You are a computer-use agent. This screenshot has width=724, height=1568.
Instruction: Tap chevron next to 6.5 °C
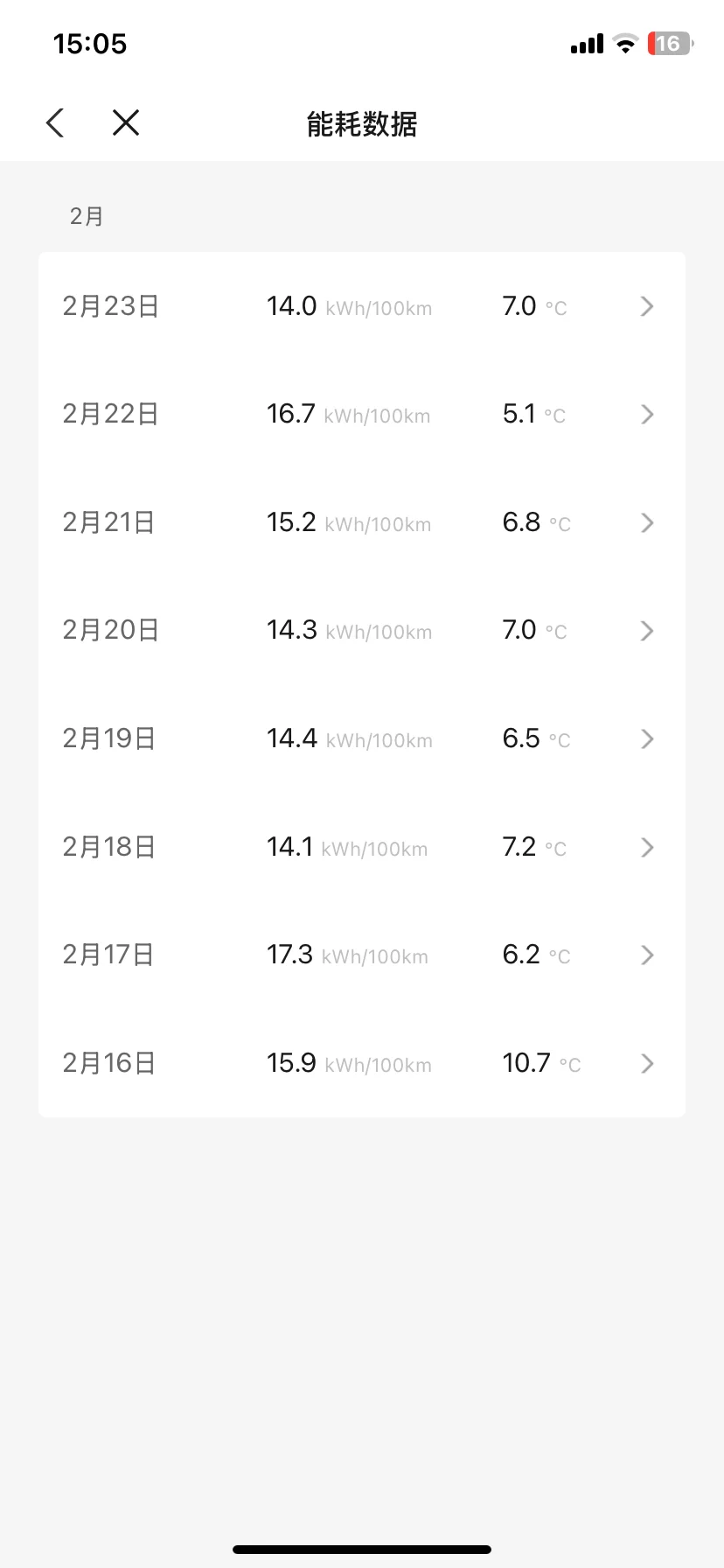(x=647, y=738)
